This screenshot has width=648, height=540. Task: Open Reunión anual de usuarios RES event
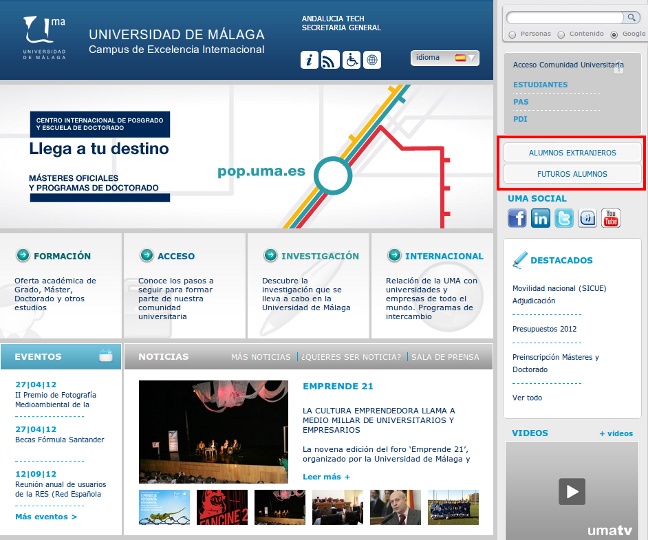click(x=61, y=489)
